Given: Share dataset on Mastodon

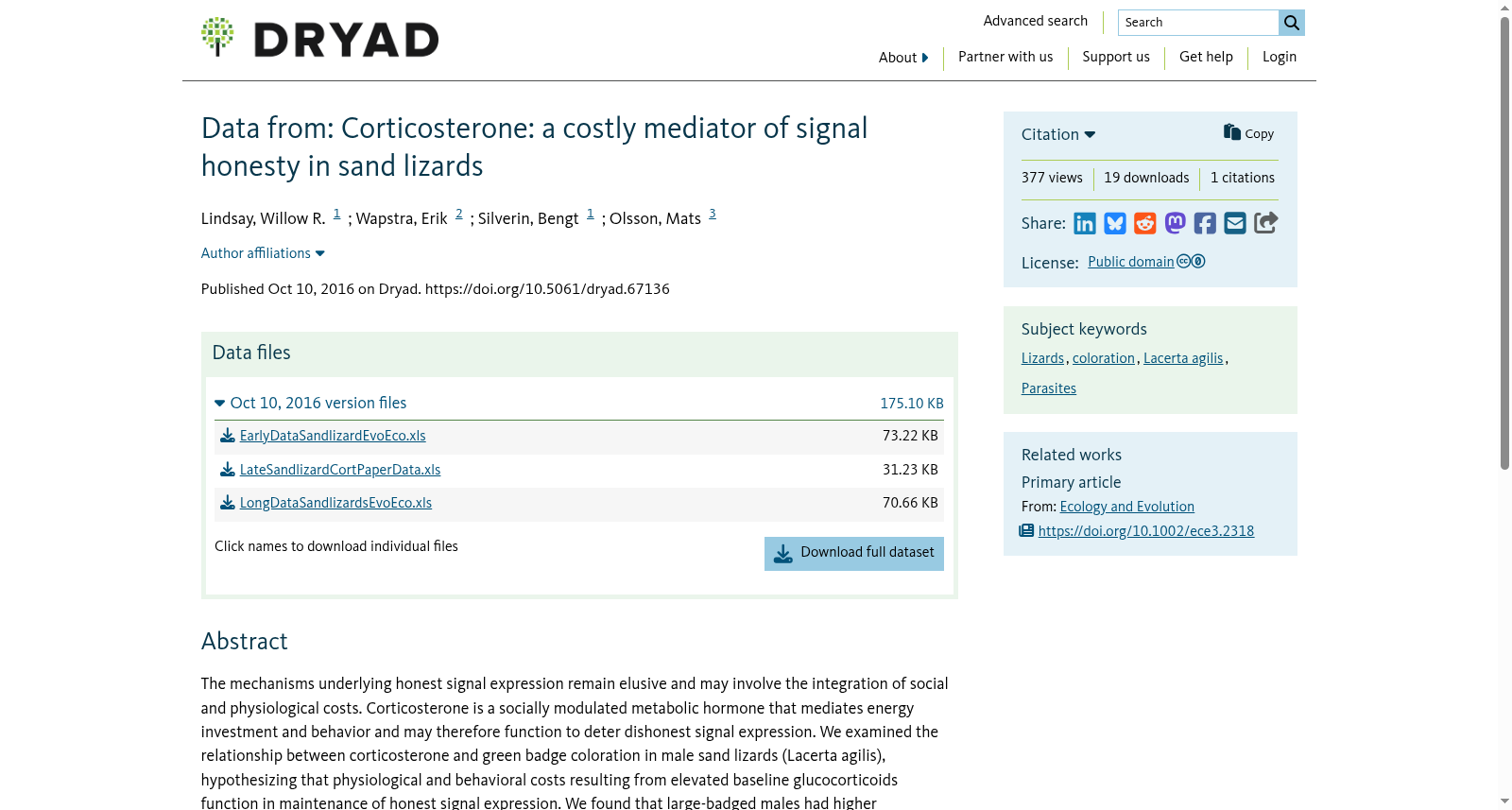Looking at the screenshot, I should 1175,223.
